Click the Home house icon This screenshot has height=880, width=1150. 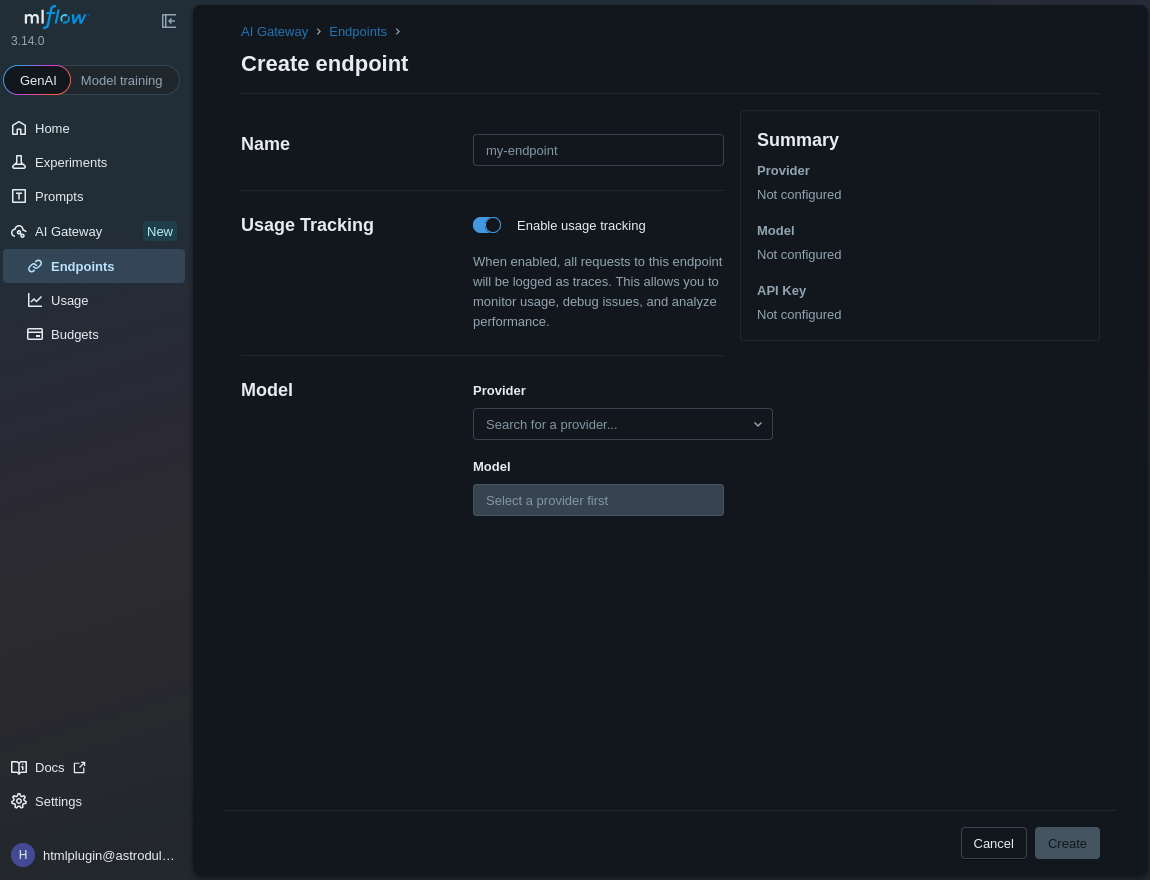coord(19,128)
